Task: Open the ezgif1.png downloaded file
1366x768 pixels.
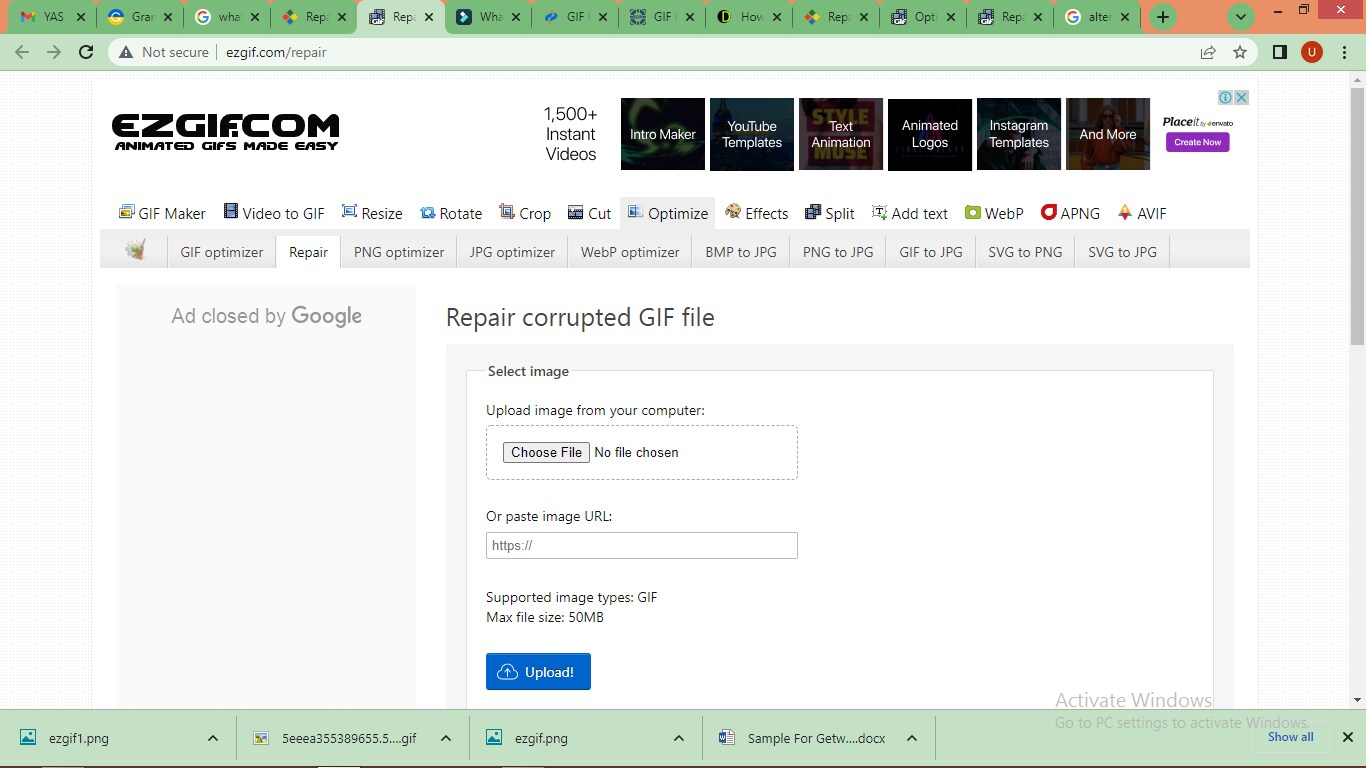Action: click(79, 738)
